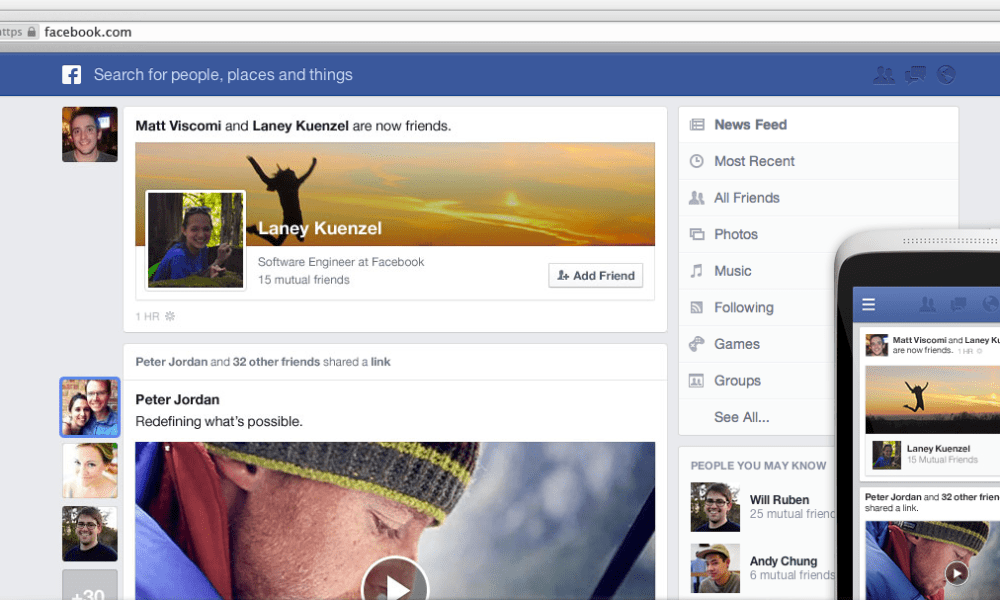1000x600 pixels.
Task: Click Add Friend for Laney Kuenzel
Action: coord(595,275)
